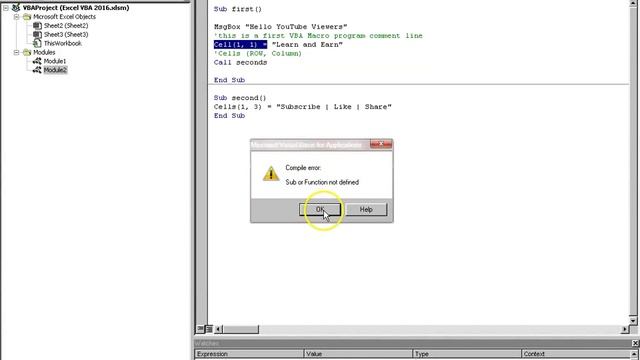The image size is (640, 360).
Task: Switch to Full Module View in the code window
Action: [209, 329]
